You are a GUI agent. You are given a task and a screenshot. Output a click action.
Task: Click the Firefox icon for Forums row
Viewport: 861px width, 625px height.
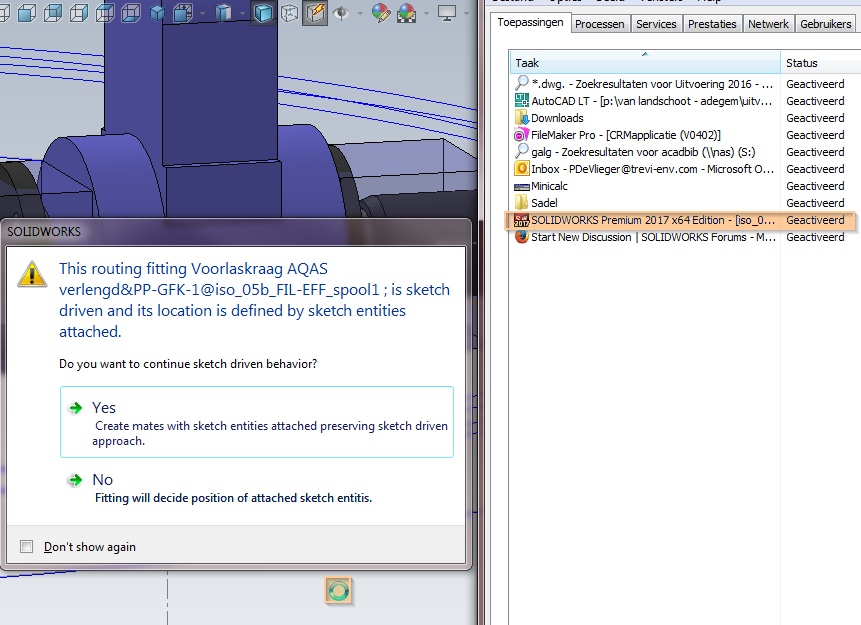[521, 237]
